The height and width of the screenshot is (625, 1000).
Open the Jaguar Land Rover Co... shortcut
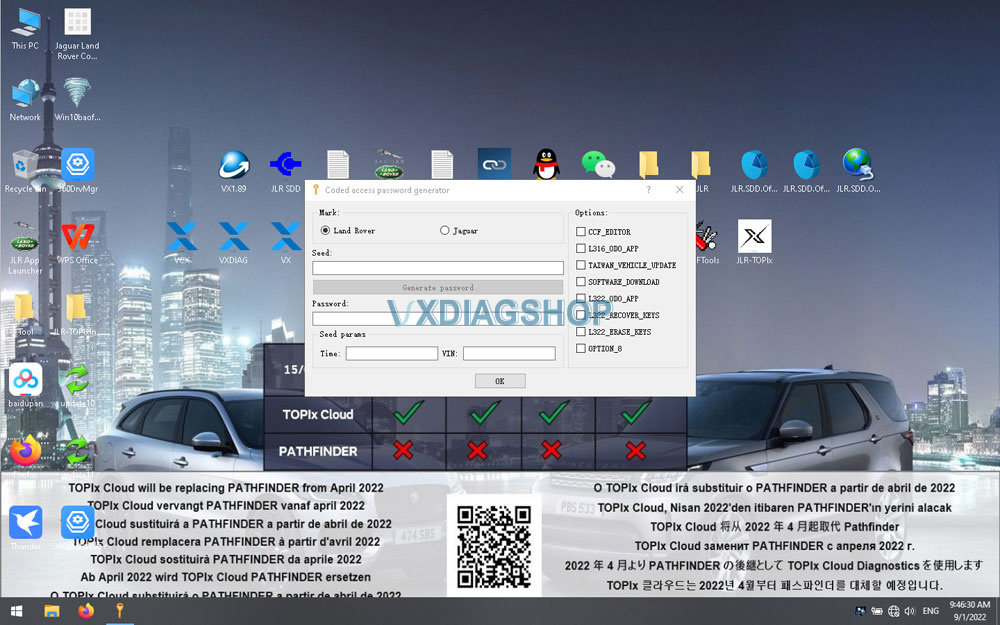point(77,34)
